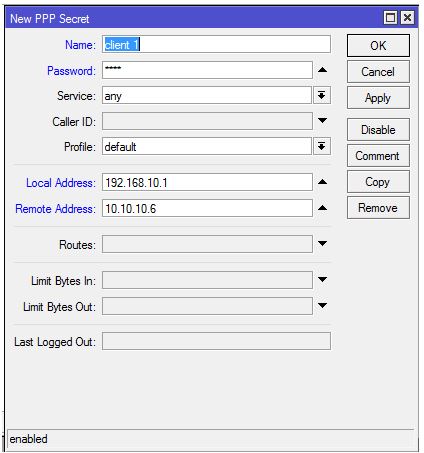The height and width of the screenshot is (453, 424).
Task: Close the New PPP Secret window
Action: pyautogui.click(x=407, y=18)
